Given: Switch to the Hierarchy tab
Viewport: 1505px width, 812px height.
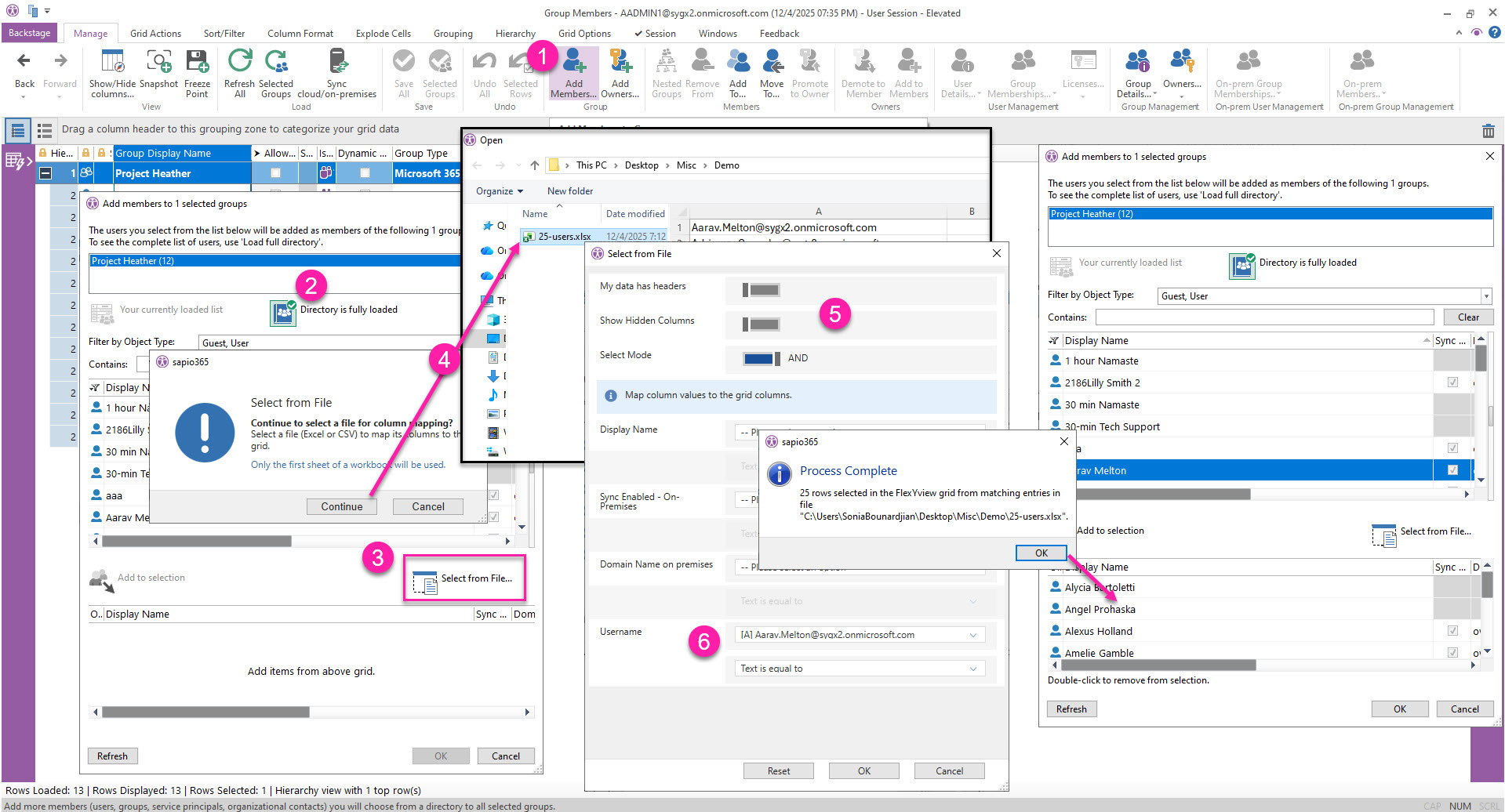Looking at the screenshot, I should click(515, 34).
